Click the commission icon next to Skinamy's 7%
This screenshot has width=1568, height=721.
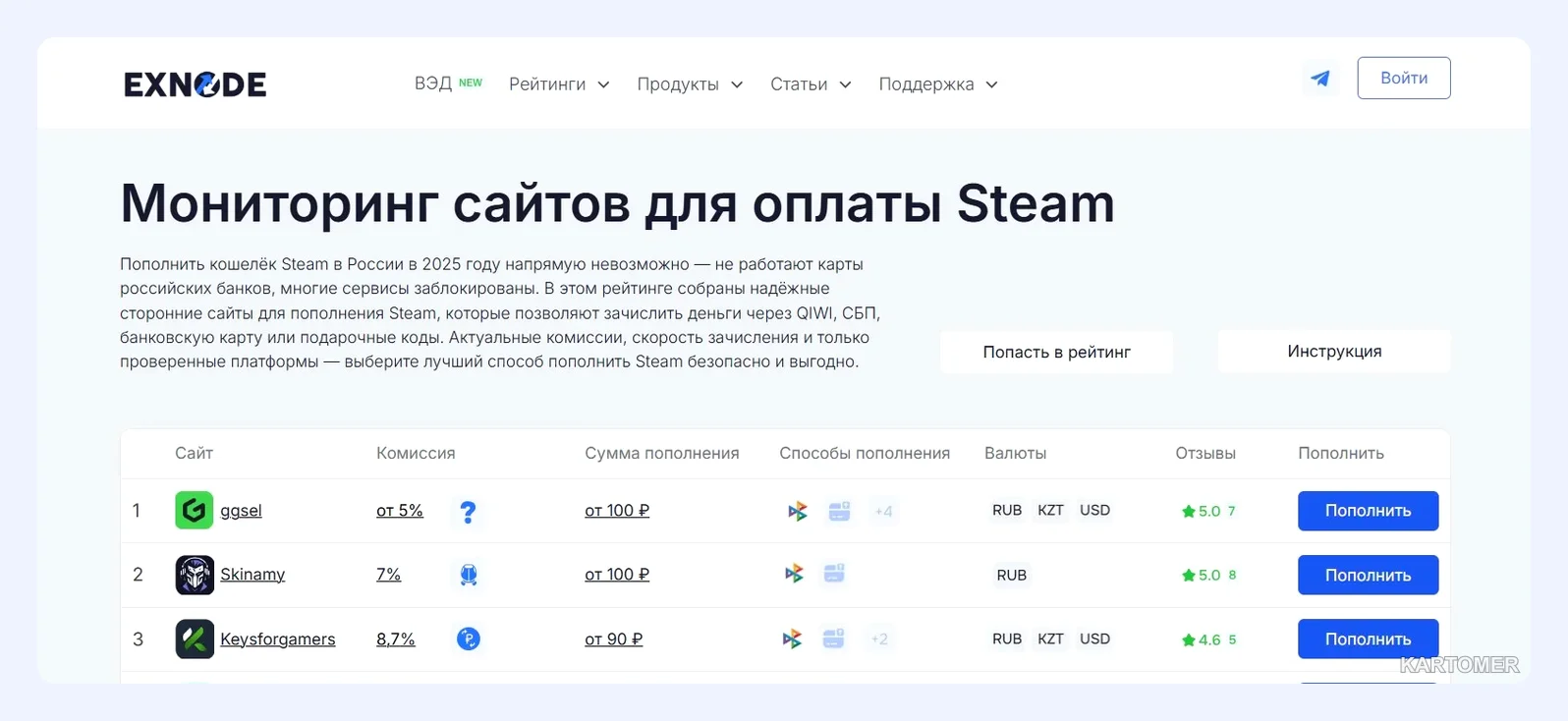pos(469,575)
